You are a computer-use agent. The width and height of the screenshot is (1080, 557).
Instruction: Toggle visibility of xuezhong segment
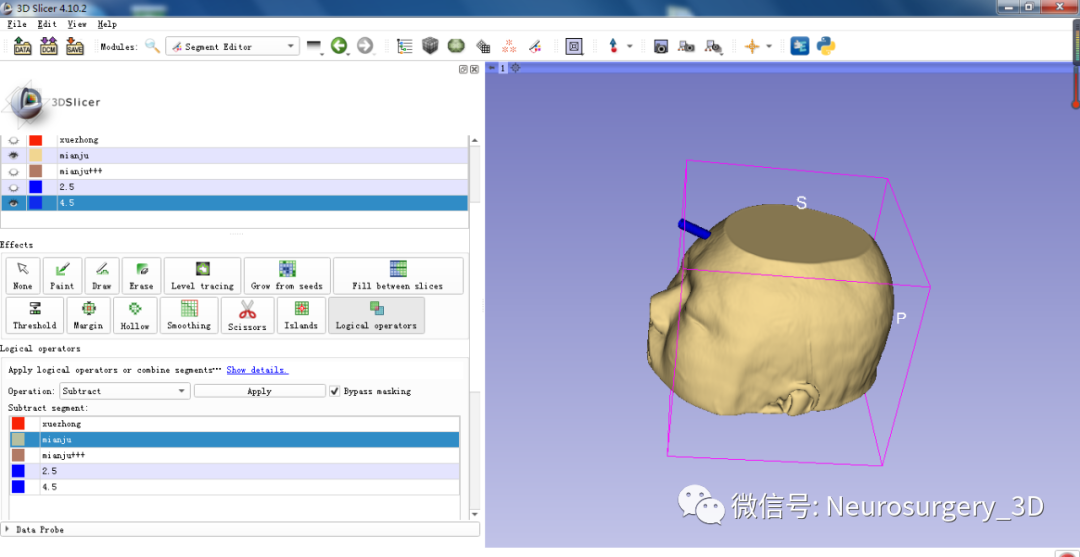point(13,140)
